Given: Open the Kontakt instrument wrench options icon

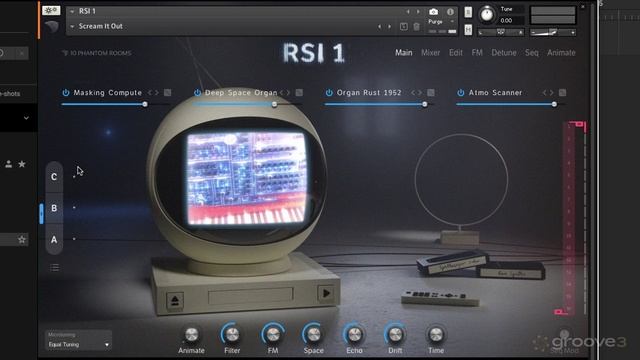Looking at the screenshot, I should (x=51, y=11).
